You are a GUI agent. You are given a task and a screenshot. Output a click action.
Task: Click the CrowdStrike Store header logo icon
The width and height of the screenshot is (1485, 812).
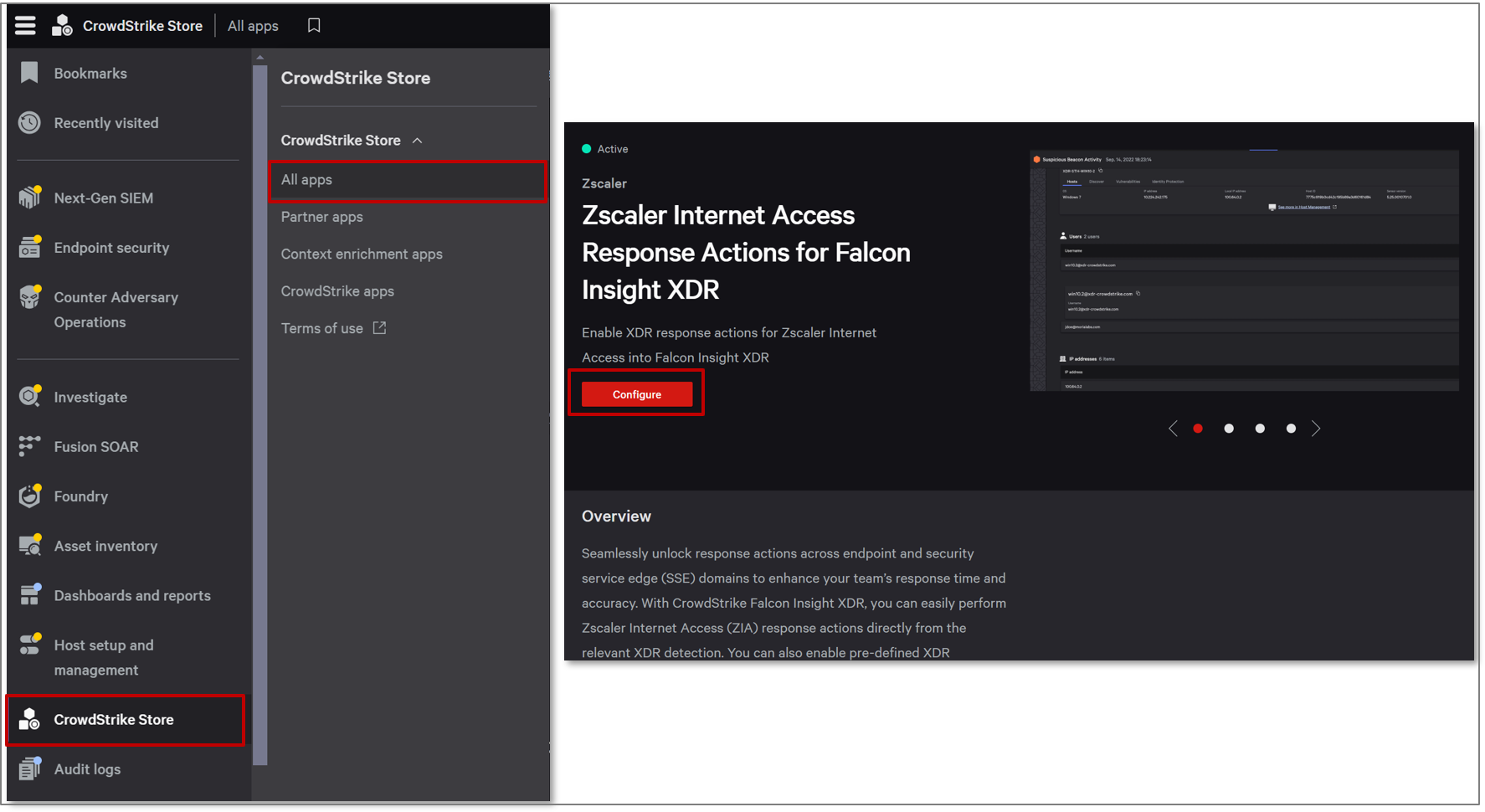tap(62, 26)
